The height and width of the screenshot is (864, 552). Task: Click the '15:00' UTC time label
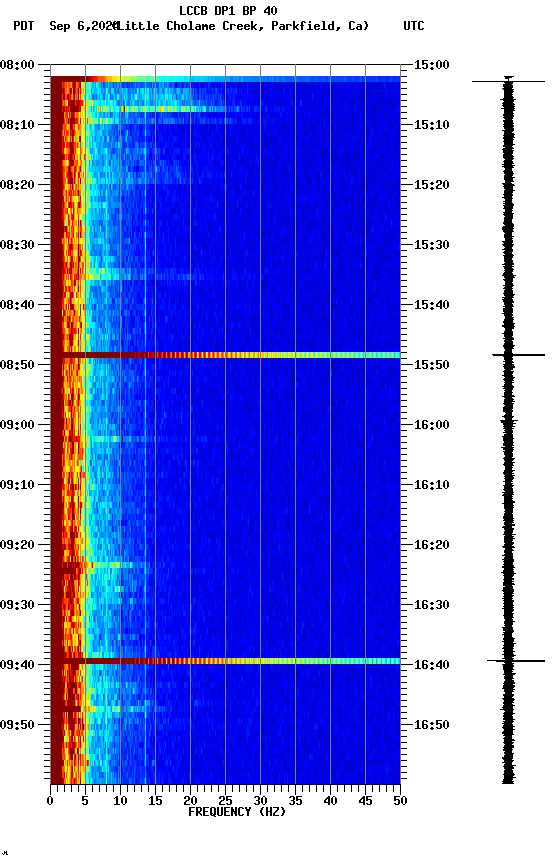(x=432, y=65)
